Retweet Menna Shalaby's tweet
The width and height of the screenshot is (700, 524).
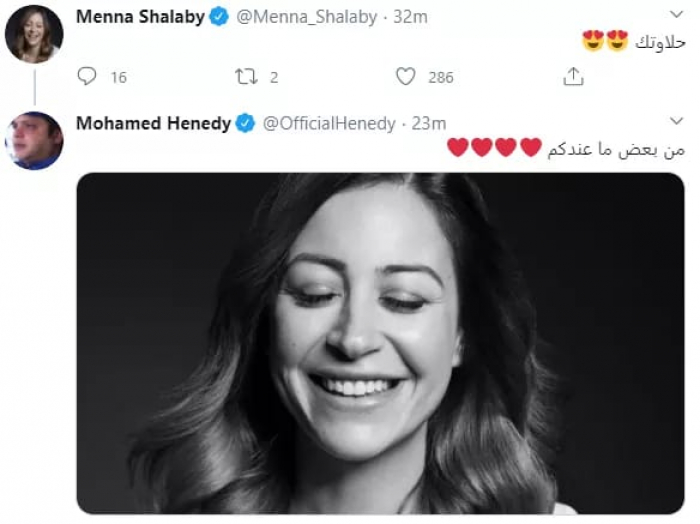point(245,77)
